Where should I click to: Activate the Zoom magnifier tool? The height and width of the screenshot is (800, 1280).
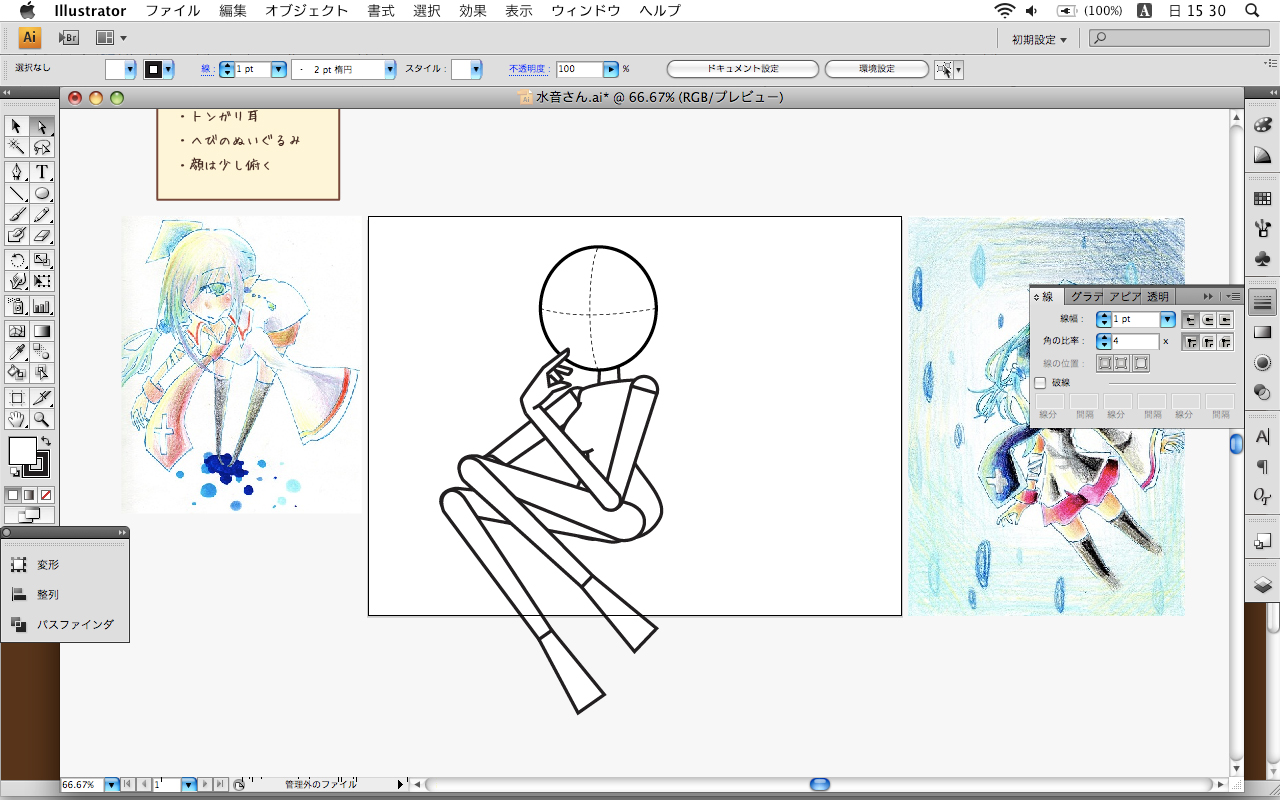(42, 419)
